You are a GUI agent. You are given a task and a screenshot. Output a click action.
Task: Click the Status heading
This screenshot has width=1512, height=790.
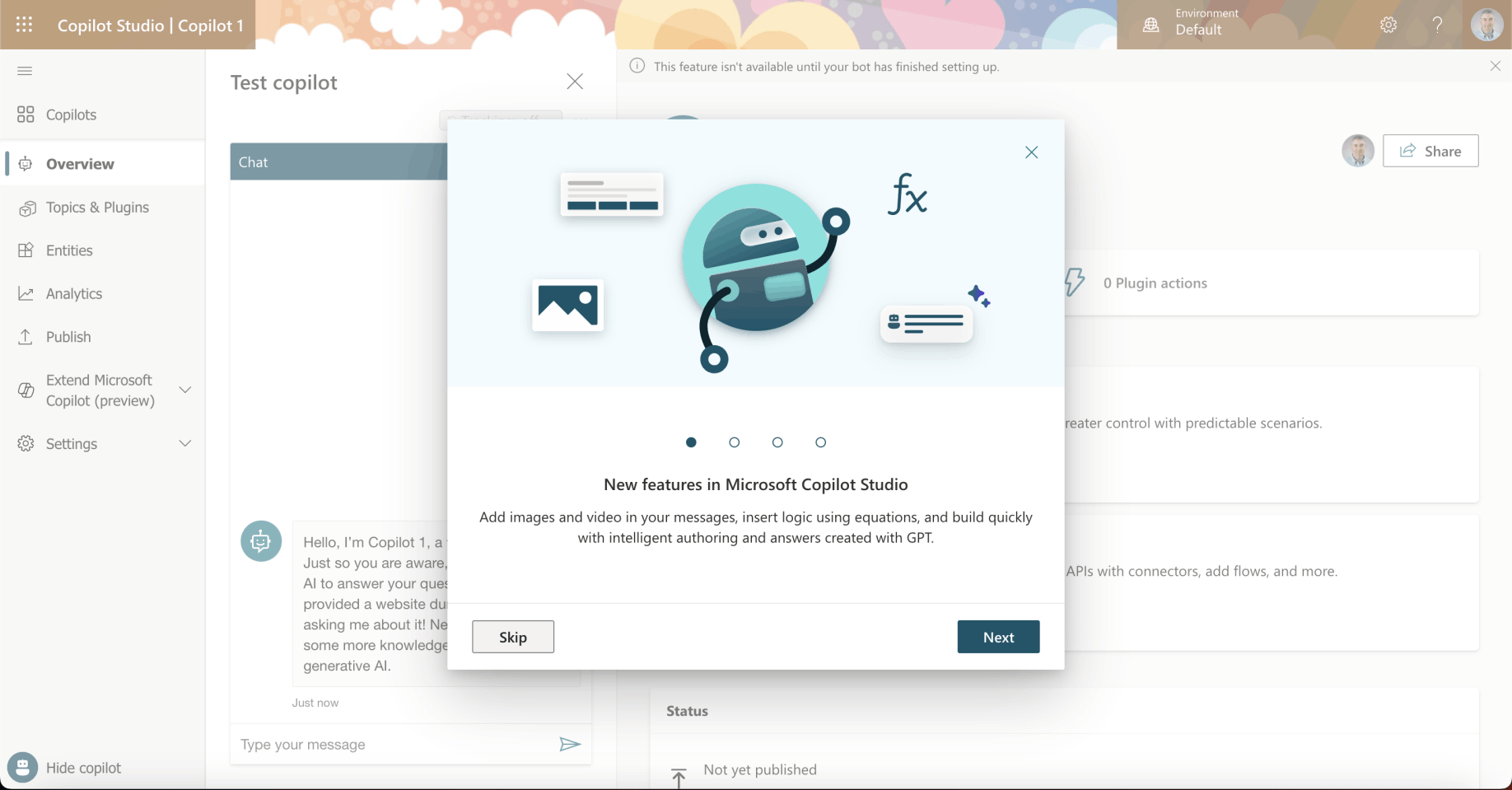pos(687,711)
